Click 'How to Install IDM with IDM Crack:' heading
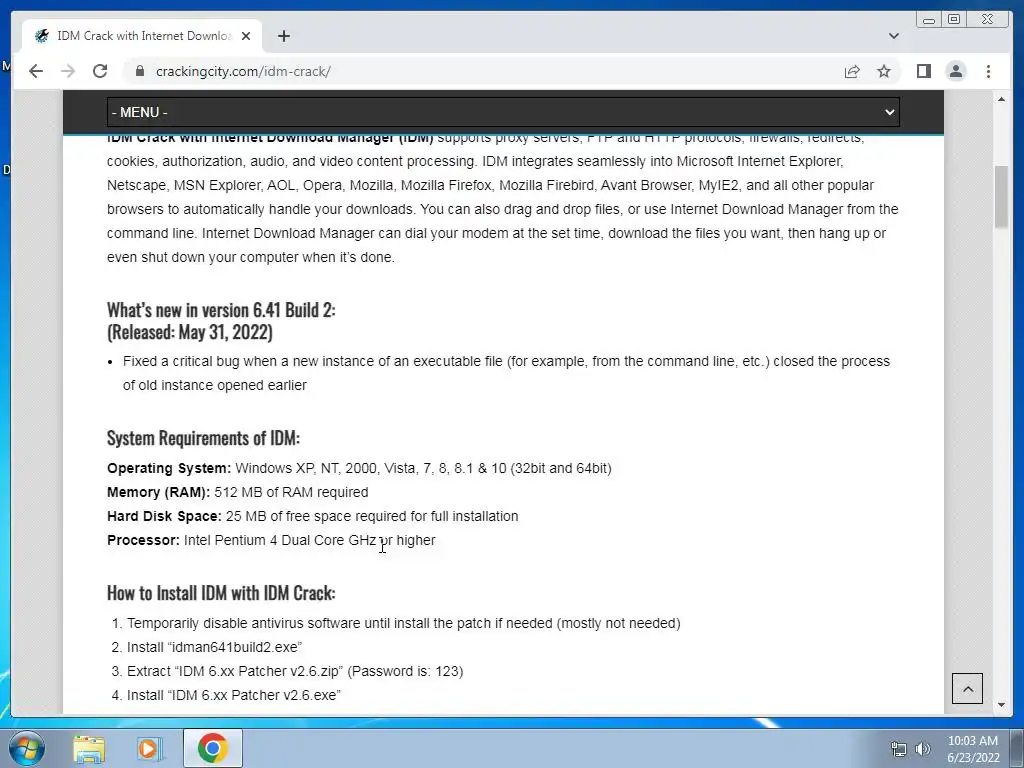 [221, 593]
